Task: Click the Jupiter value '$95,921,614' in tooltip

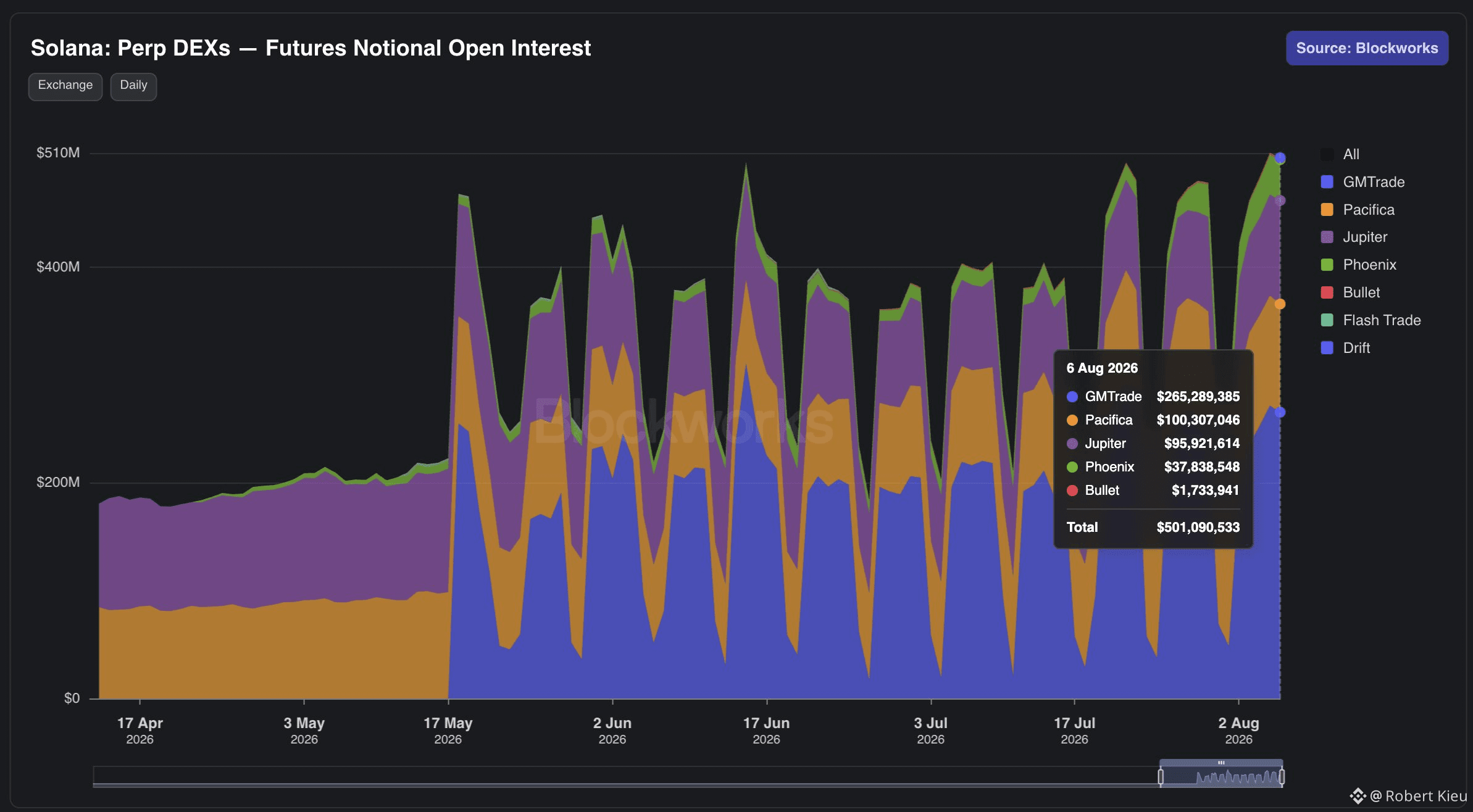Action: pos(1201,444)
